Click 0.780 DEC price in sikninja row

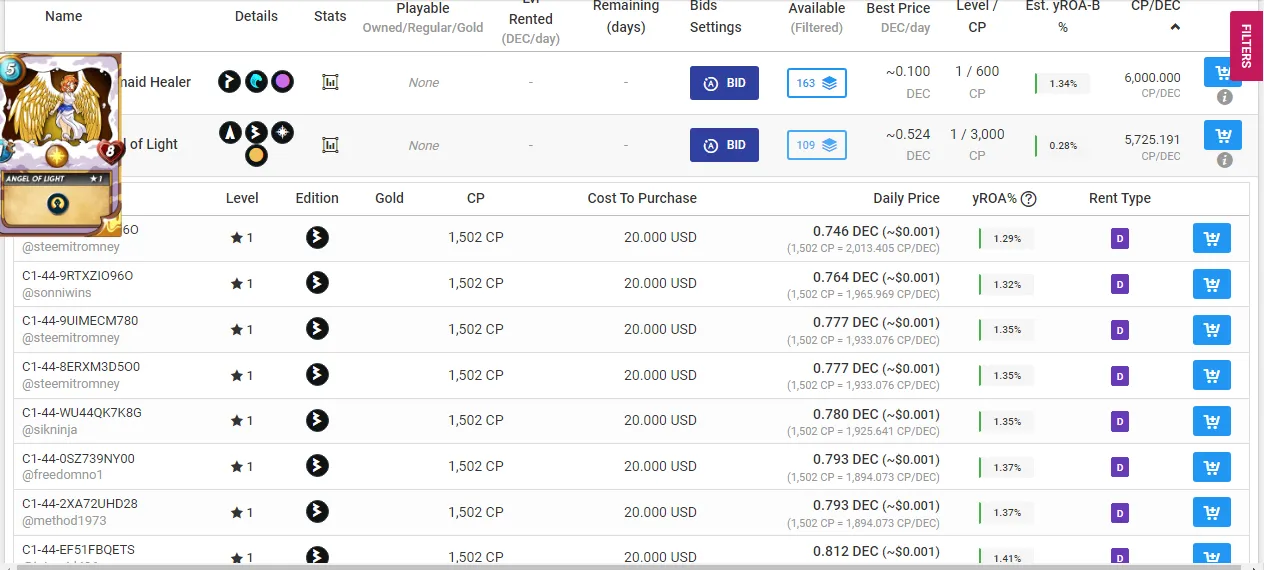[876, 414]
